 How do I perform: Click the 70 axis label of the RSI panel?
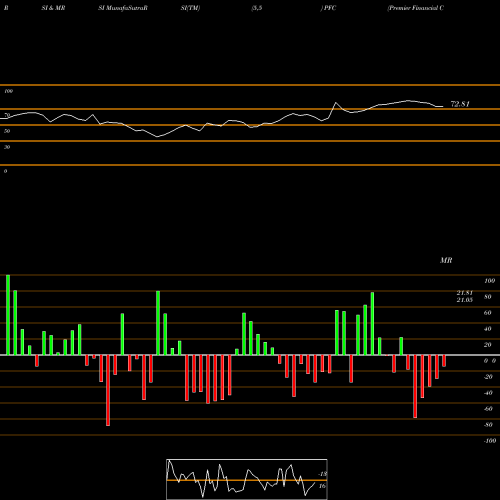click(x=7, y=115)
